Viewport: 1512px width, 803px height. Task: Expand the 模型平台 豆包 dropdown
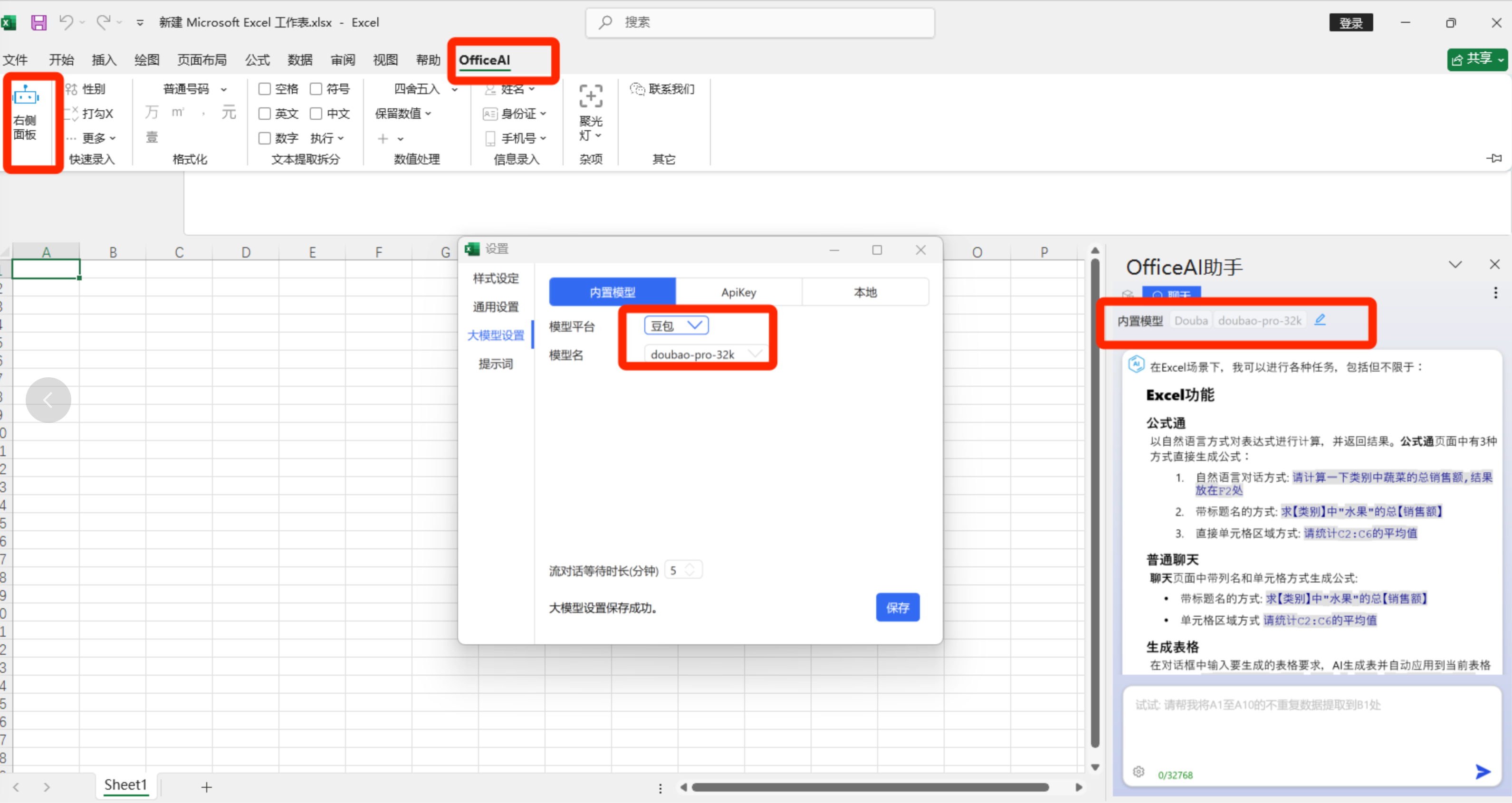[x=676, y=325]
